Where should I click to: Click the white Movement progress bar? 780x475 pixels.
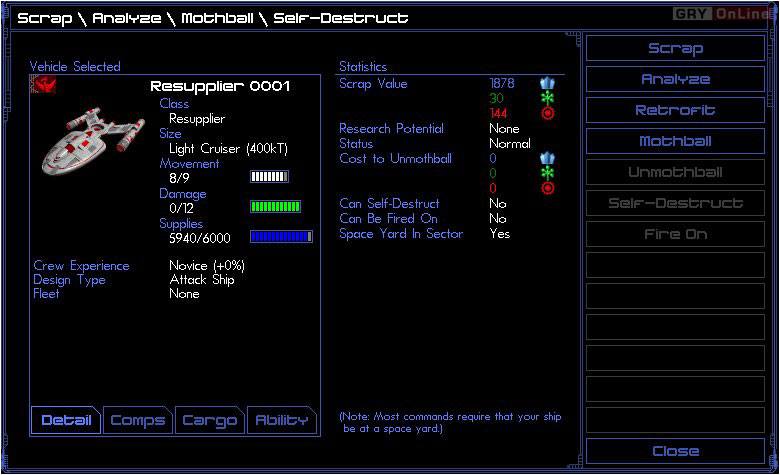(x=269, y=177)
